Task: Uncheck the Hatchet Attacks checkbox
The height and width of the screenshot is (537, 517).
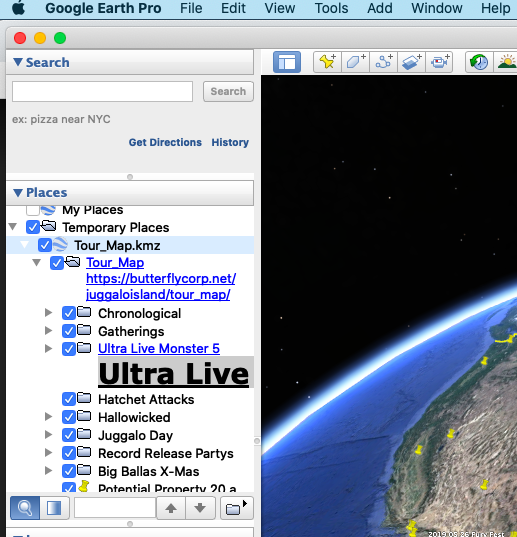Action: tap(69, 399)
